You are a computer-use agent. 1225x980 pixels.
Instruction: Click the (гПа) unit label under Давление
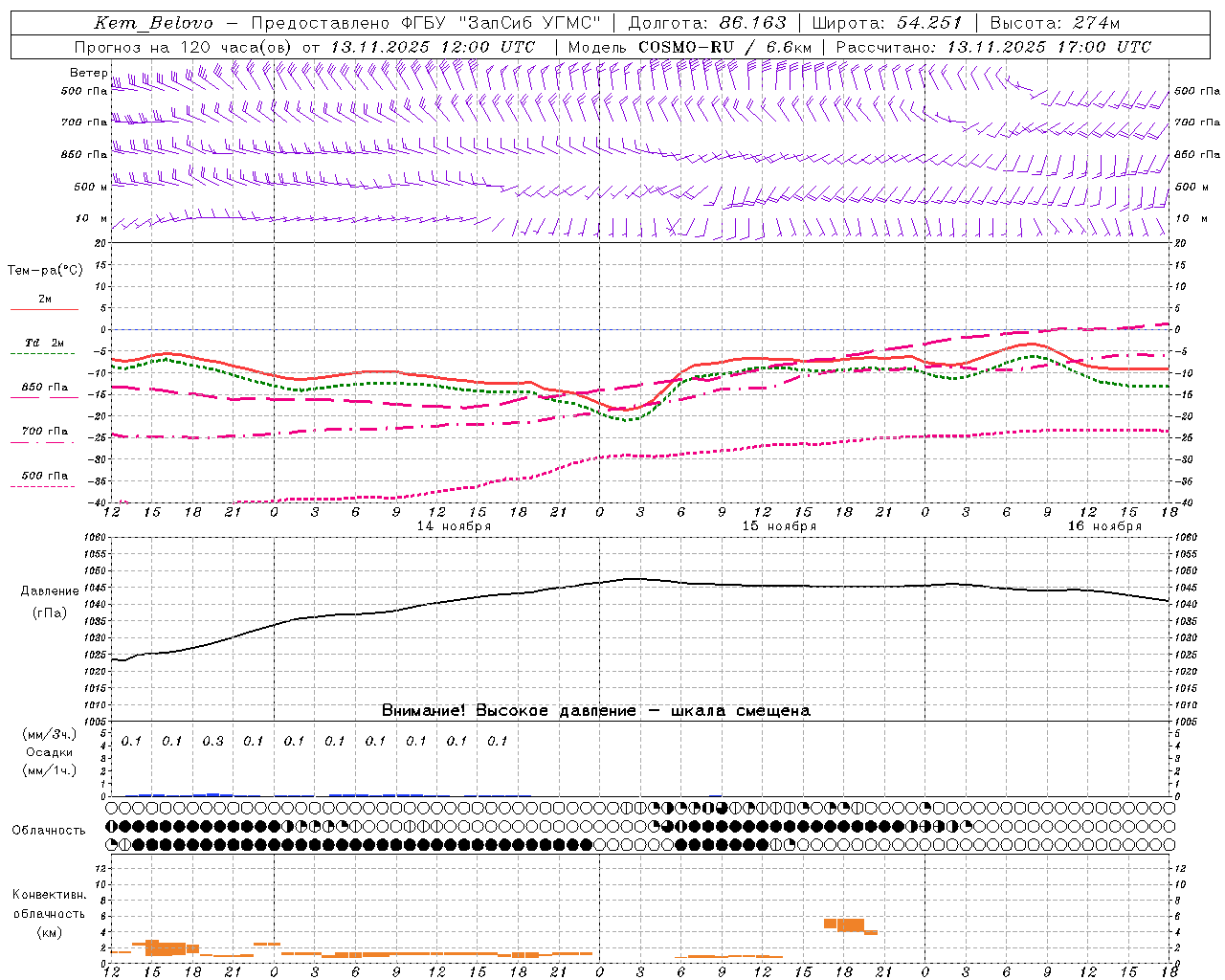(50, 613)
